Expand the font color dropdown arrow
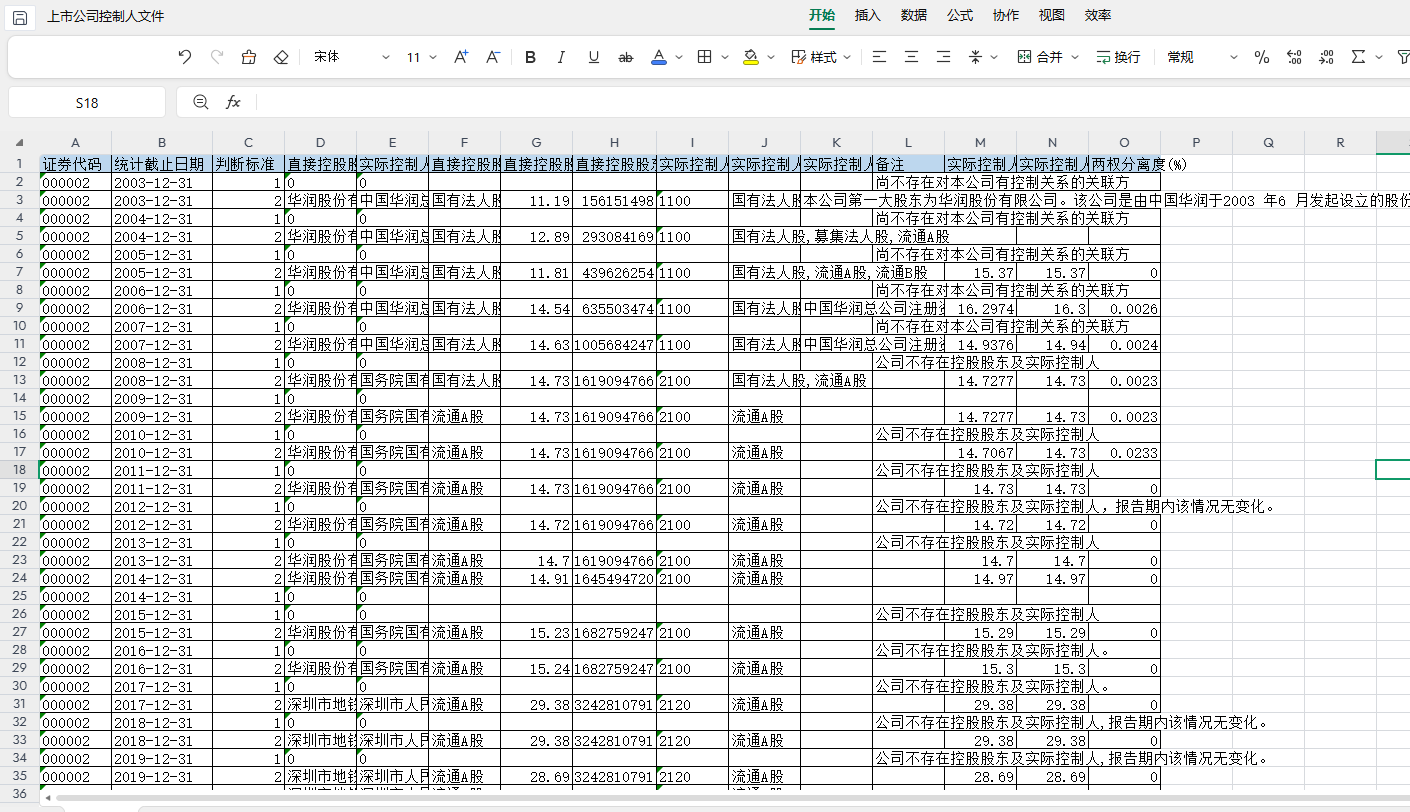Image resolution: width=1410 pixels, height=812 pixels. (x=679, y=57)
